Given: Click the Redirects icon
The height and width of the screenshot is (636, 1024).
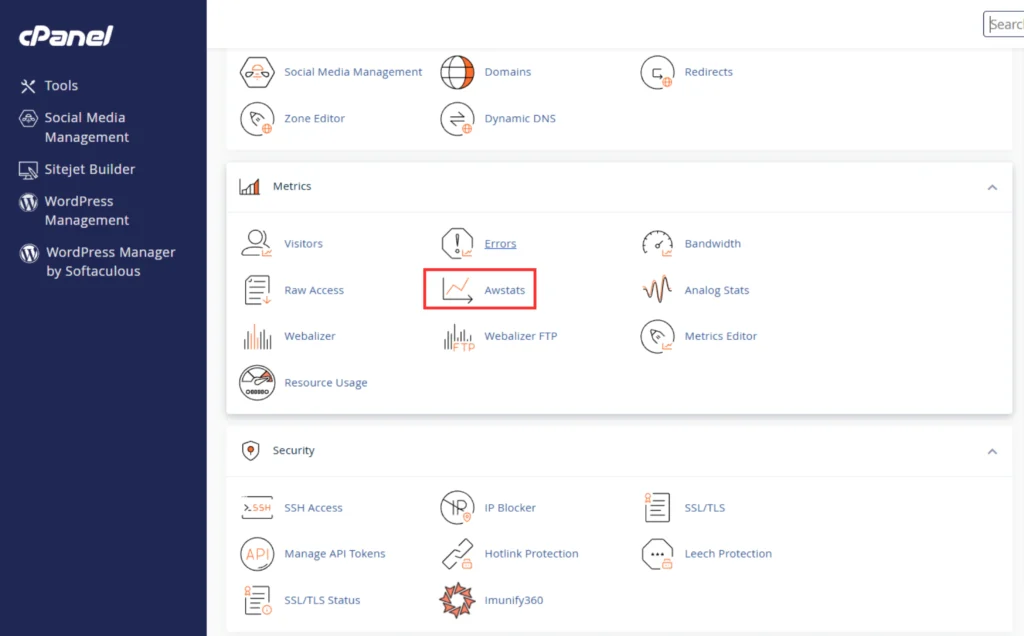Looking at the screenshot, I should (657, 72).
